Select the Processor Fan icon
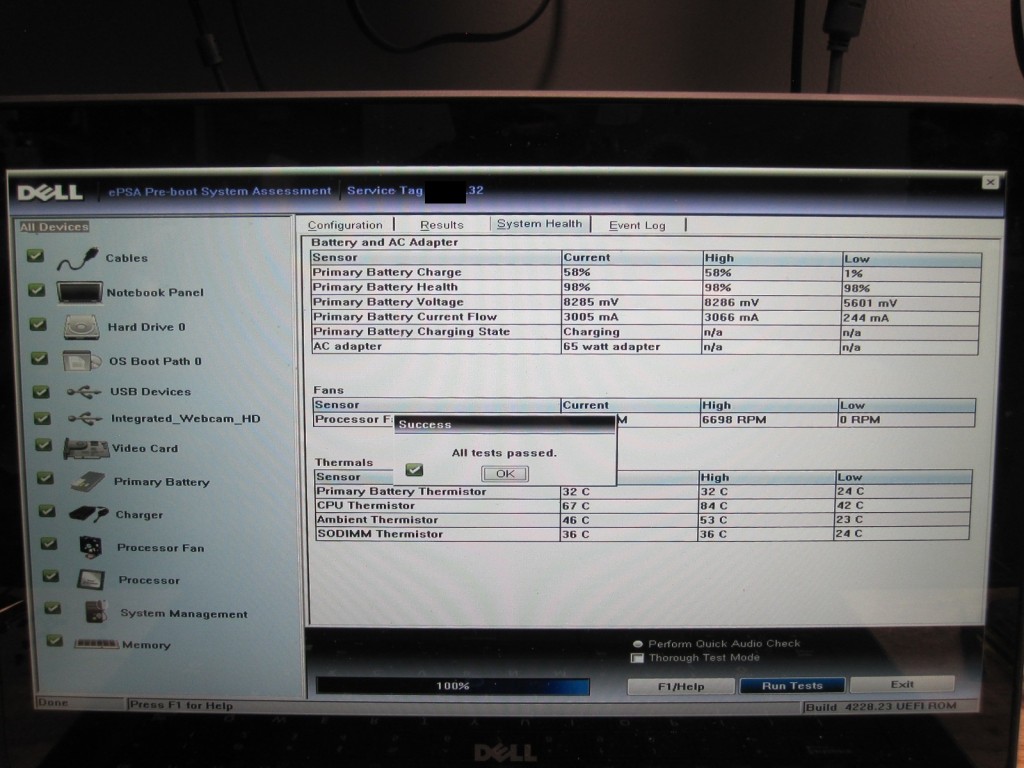Image resolution: width=1024 pixels, height=768 pixels. [x=91, y=547]
